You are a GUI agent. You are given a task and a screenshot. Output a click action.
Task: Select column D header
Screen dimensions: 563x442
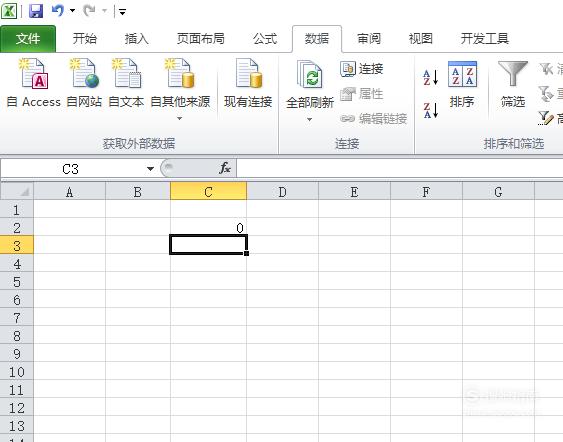(x=283, y=192)
